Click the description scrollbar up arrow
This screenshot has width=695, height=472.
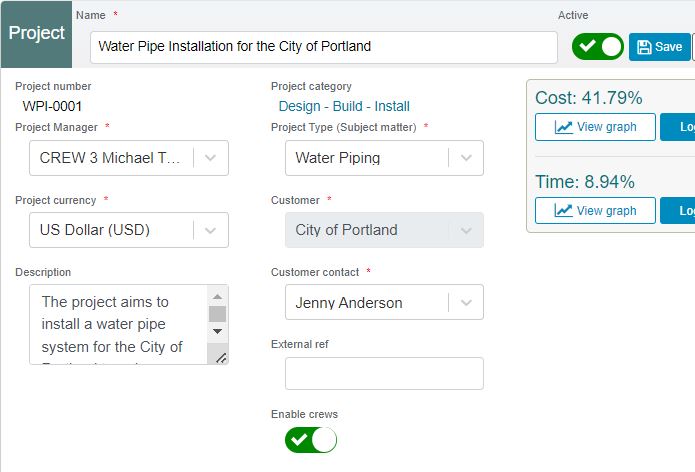coord(217,296)
